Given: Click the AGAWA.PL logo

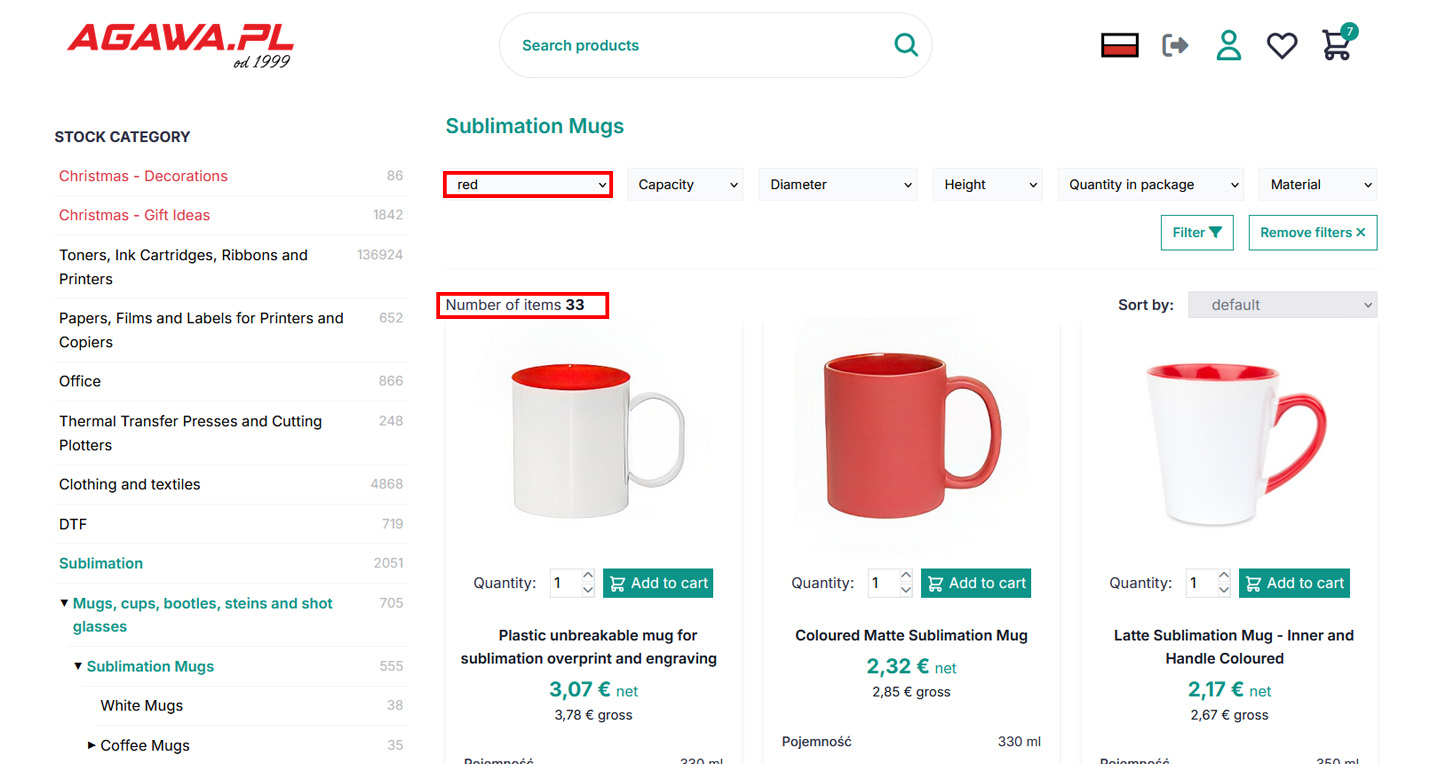Looking at the screenshot, I should tap(181, 44).
